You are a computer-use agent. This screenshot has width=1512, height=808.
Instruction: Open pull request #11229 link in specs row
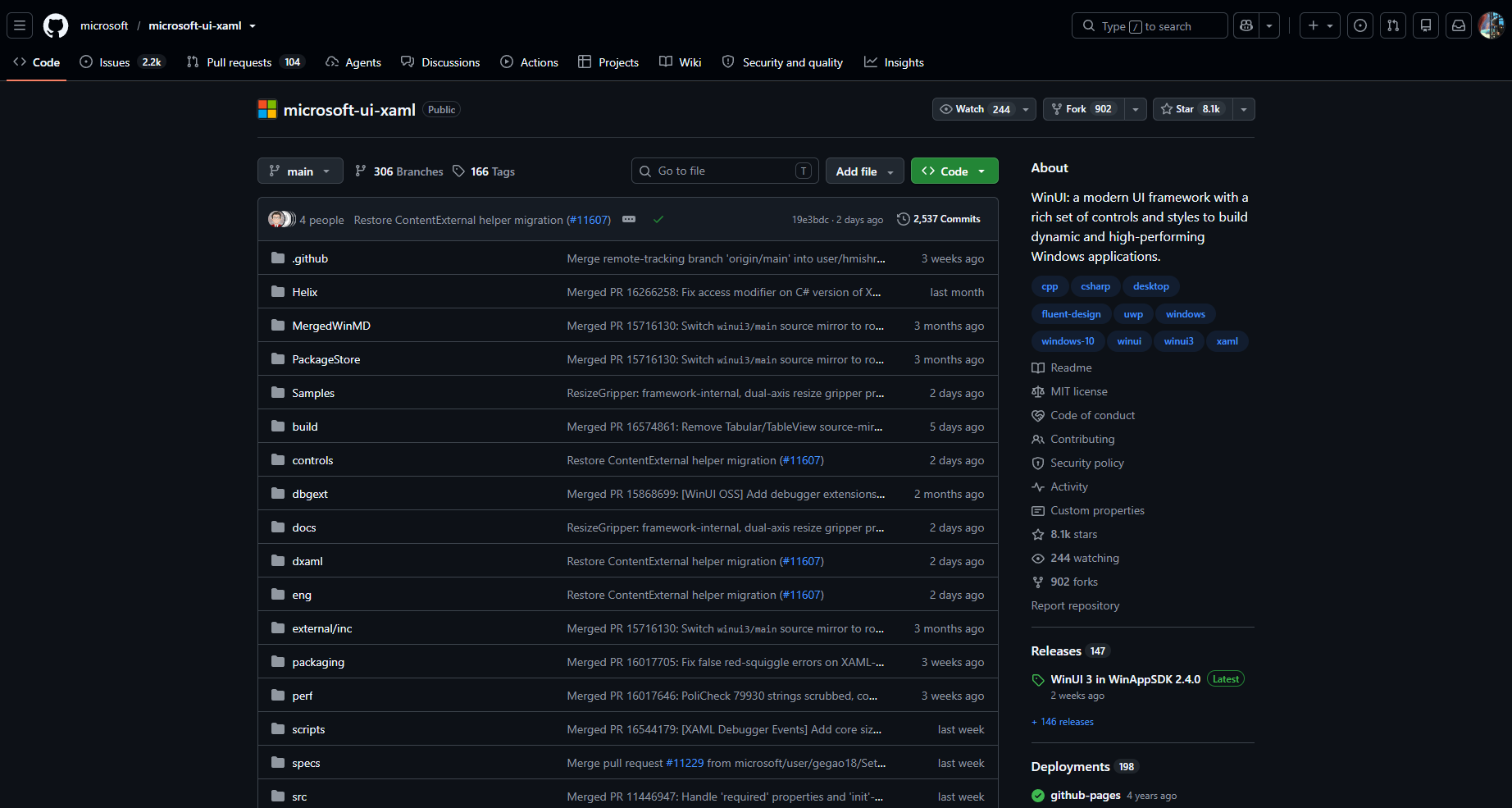coord(685,763)
